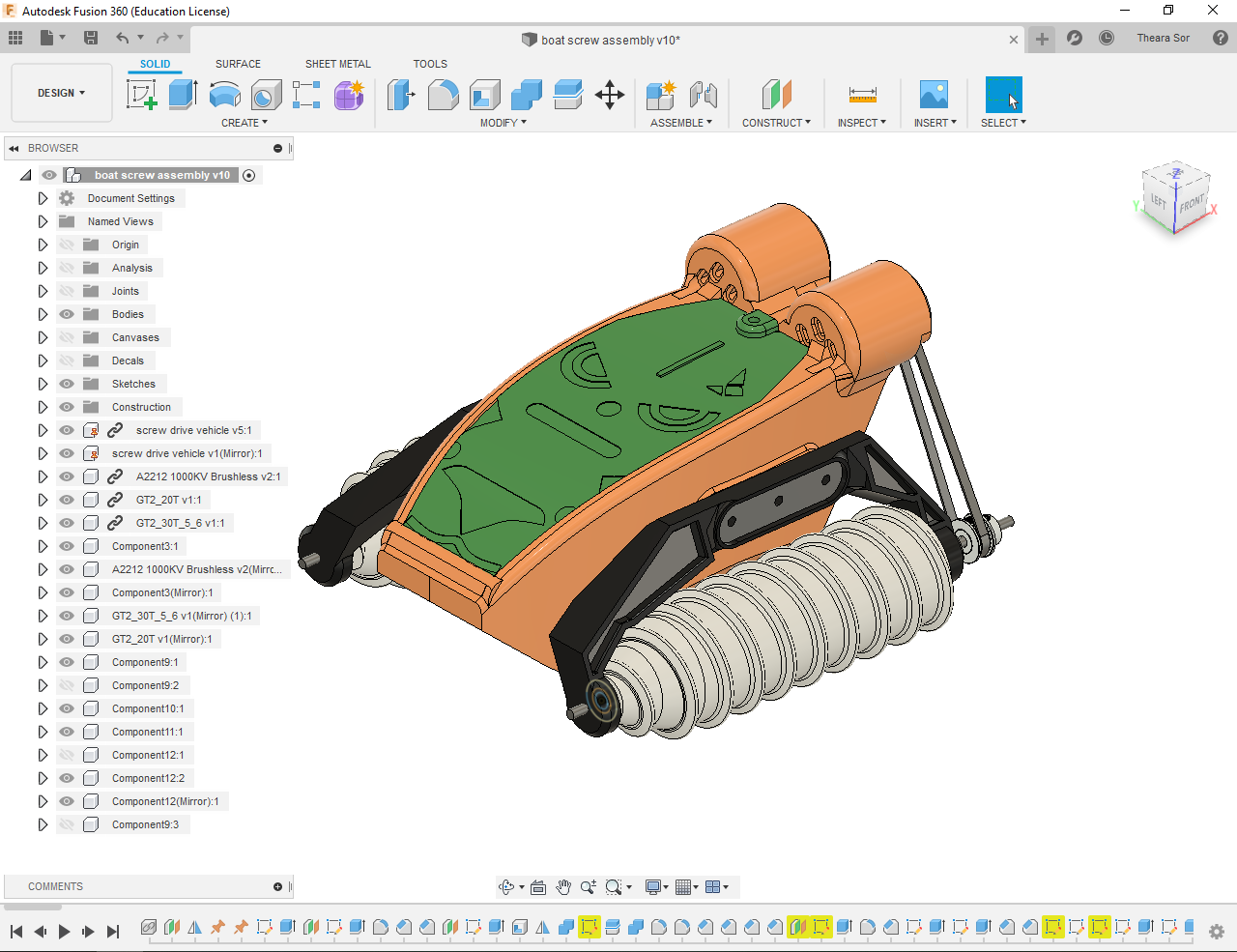Click the Joint tool in Assemble
1237x952 pixels.
coord(704,95)
